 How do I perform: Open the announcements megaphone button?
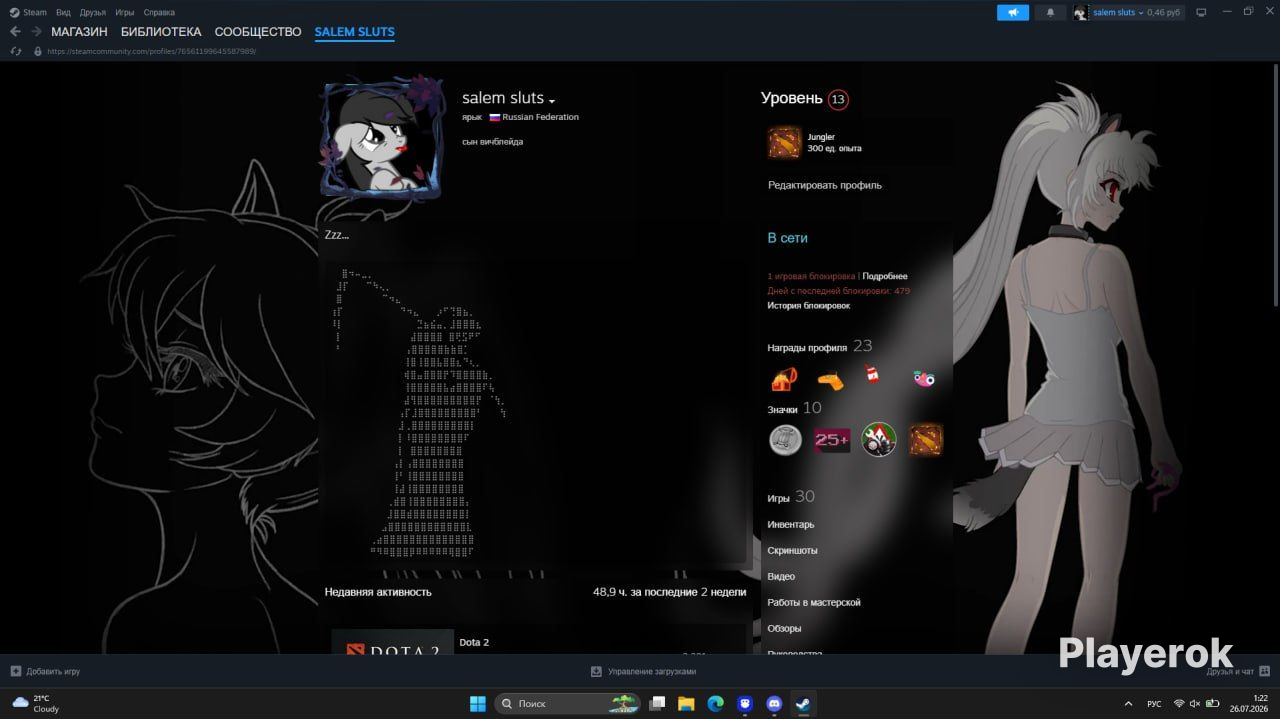tap(1013, 12)
